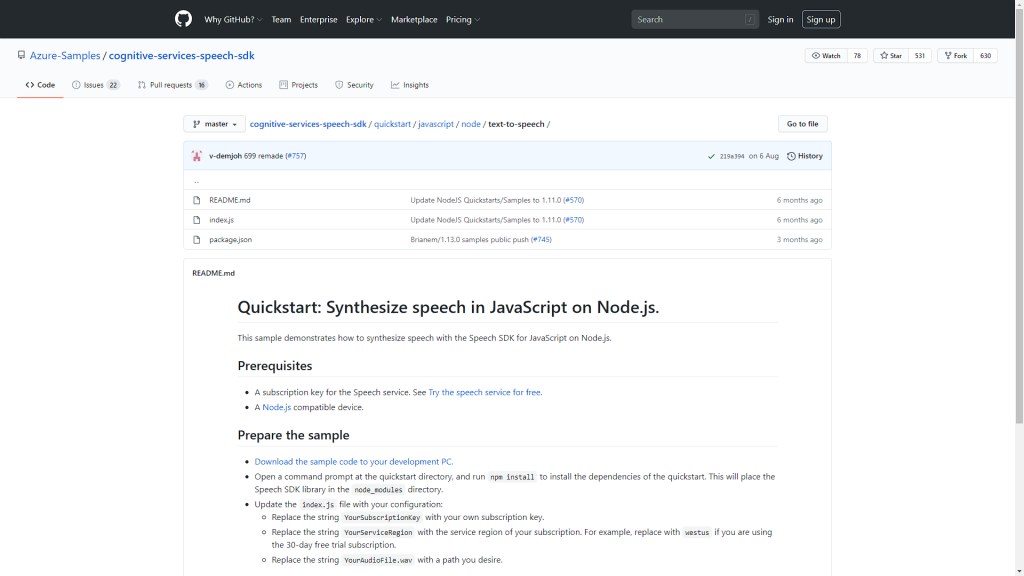Open the Why GitHub? dropdown menu
Viewport: 1024px width, 576px height.
233,20
